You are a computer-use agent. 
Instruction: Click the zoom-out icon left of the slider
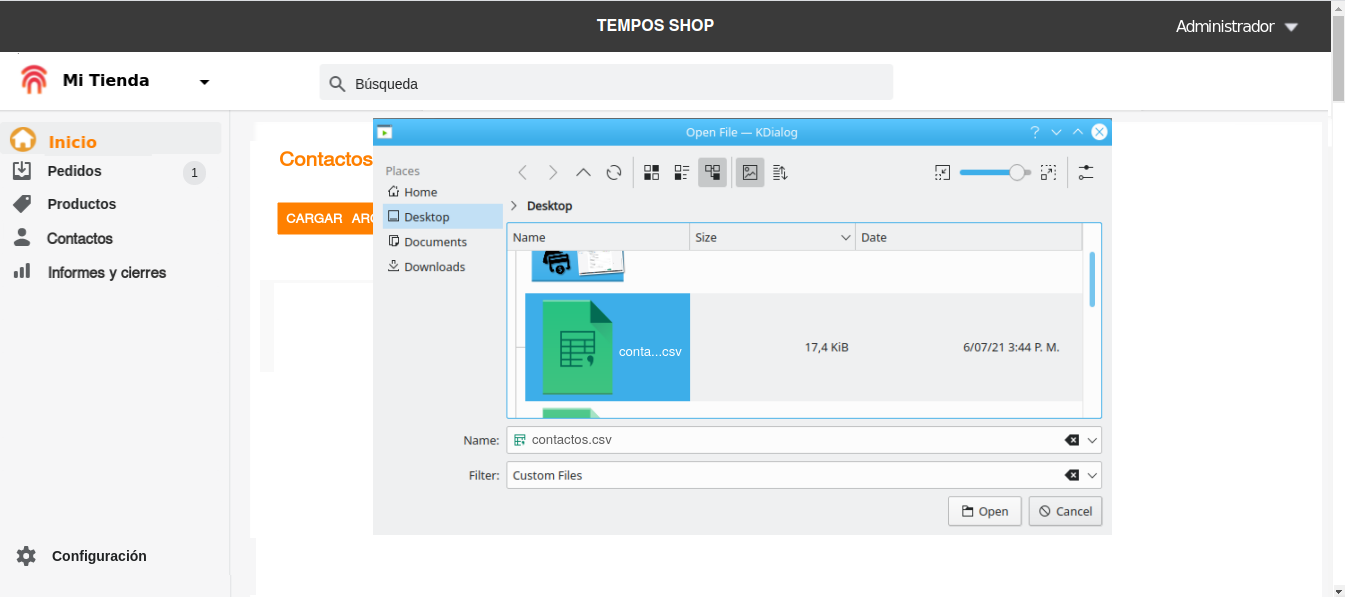[x=942, y=172]
